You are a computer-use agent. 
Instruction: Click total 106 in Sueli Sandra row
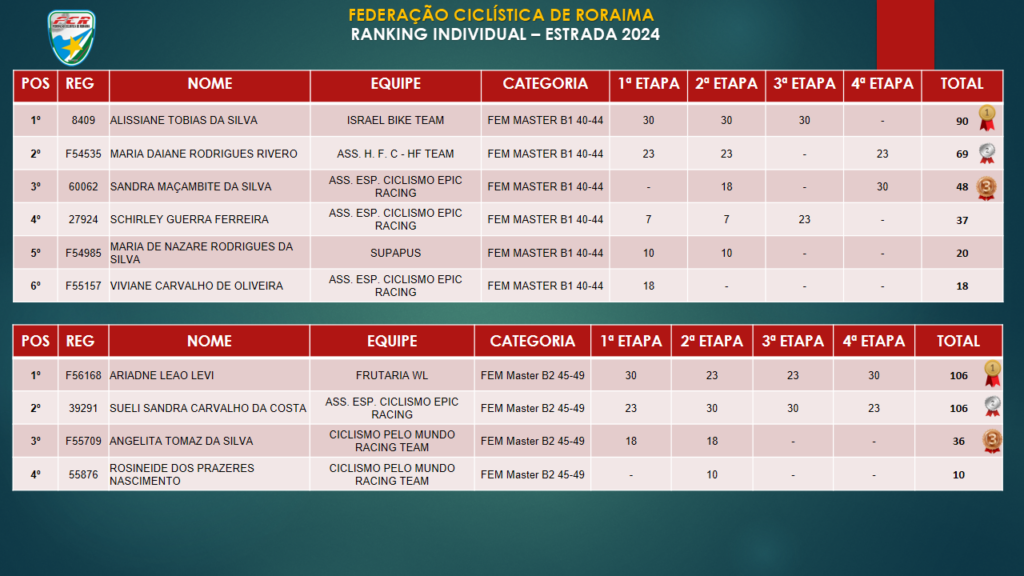[959, 409]
